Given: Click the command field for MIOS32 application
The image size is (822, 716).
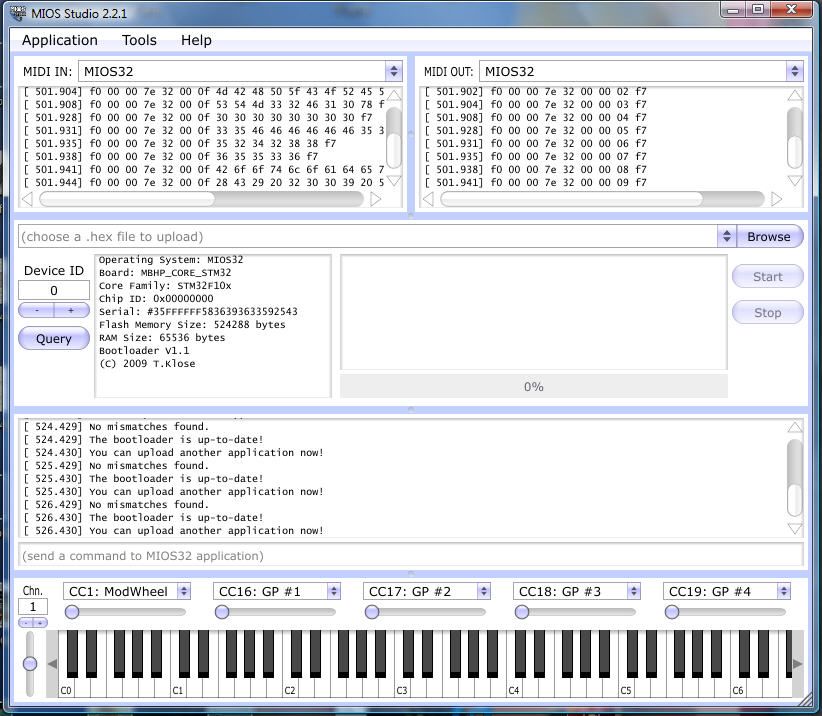Looking at the screenshot, I should point(411,556).
